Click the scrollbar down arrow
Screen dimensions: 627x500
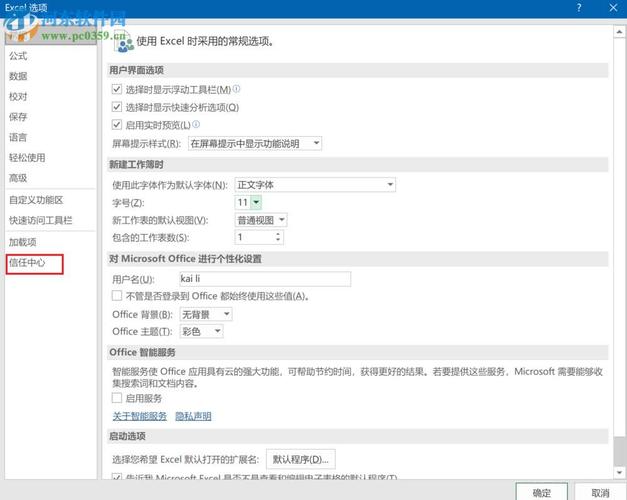(x=619, y=472)
